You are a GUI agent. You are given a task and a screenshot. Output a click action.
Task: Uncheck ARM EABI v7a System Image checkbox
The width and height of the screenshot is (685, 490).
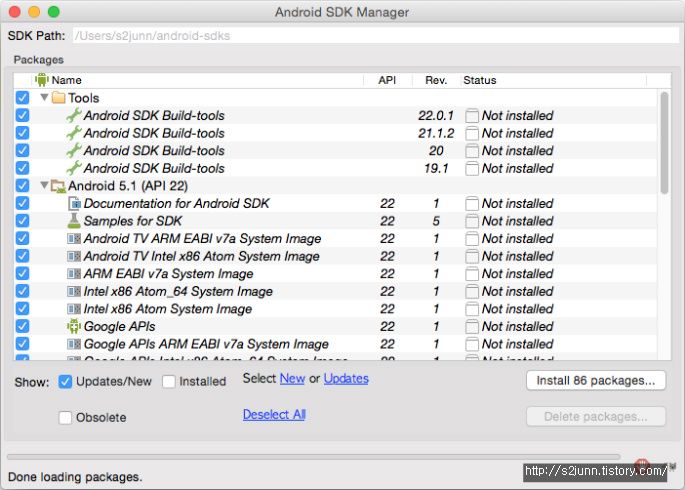click(22, 273)
